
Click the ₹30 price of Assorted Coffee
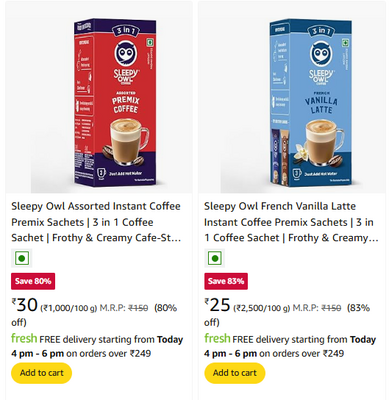(24, 305)
